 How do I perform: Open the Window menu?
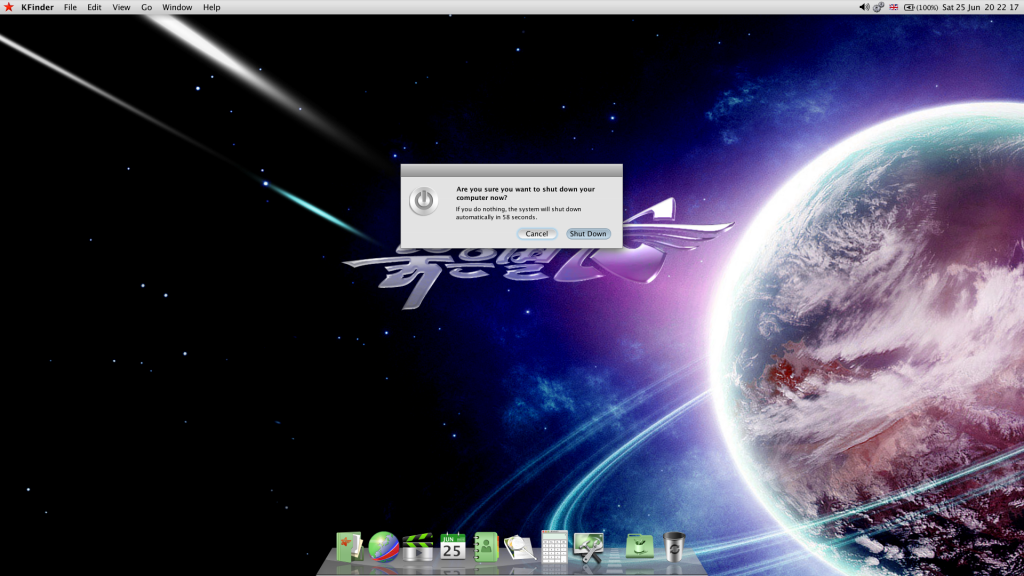[x=176, y=7]
